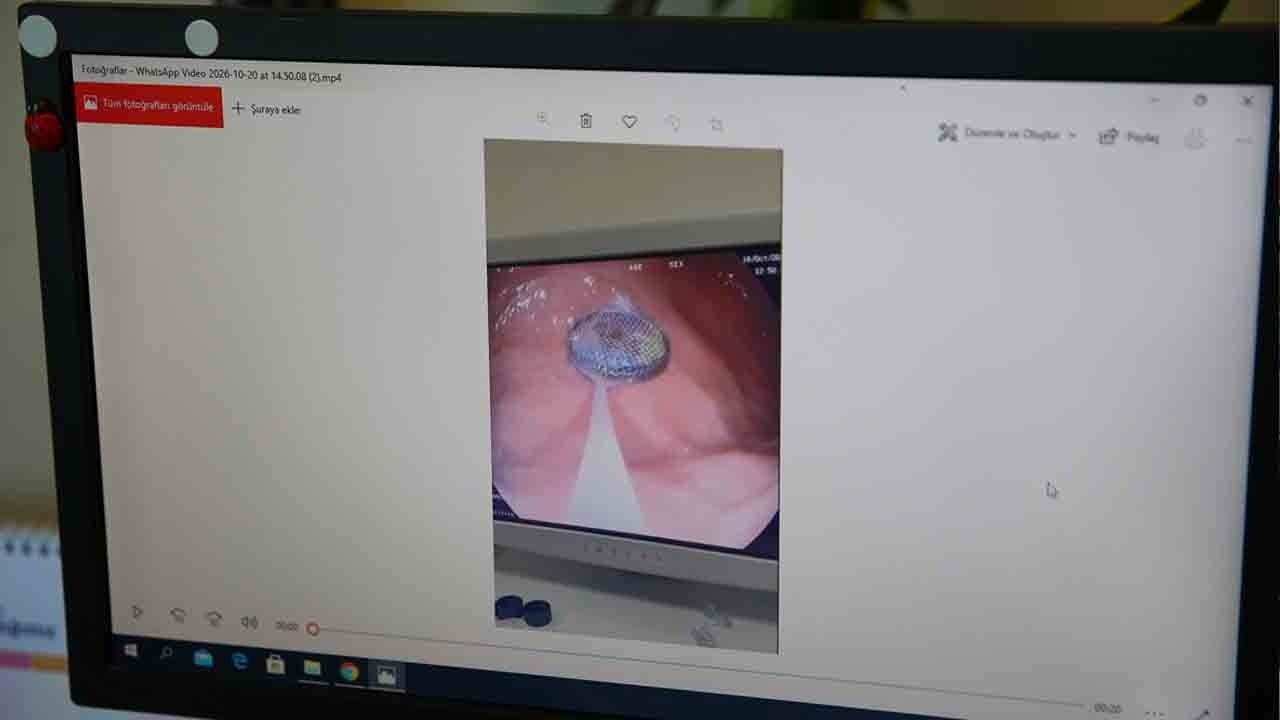Click the Photos app taskbar icon
Image resolution: width=1280 pixels, height=720 pixels.
(x=386, y=675)
